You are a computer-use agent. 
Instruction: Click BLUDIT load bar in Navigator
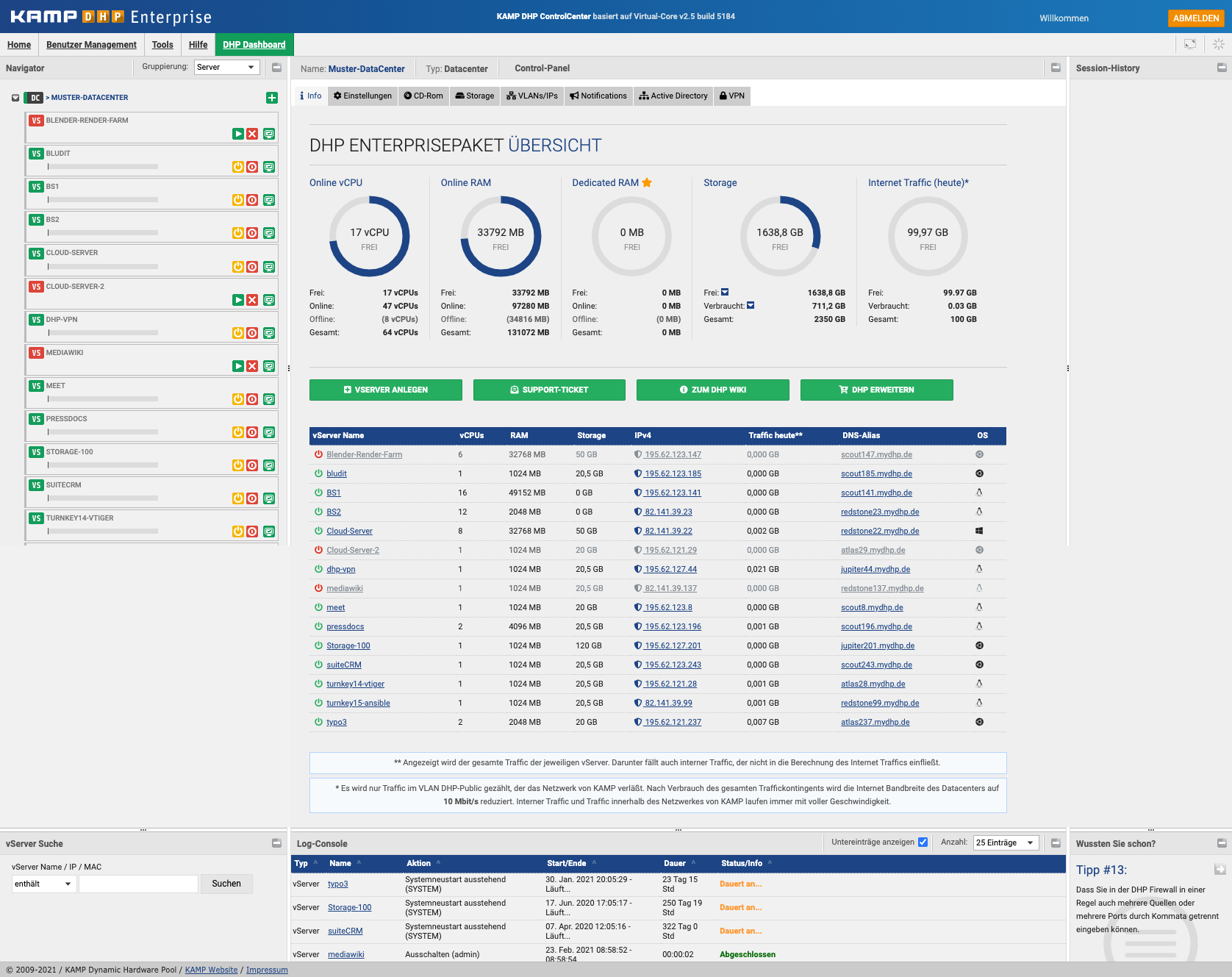point(103,167)
